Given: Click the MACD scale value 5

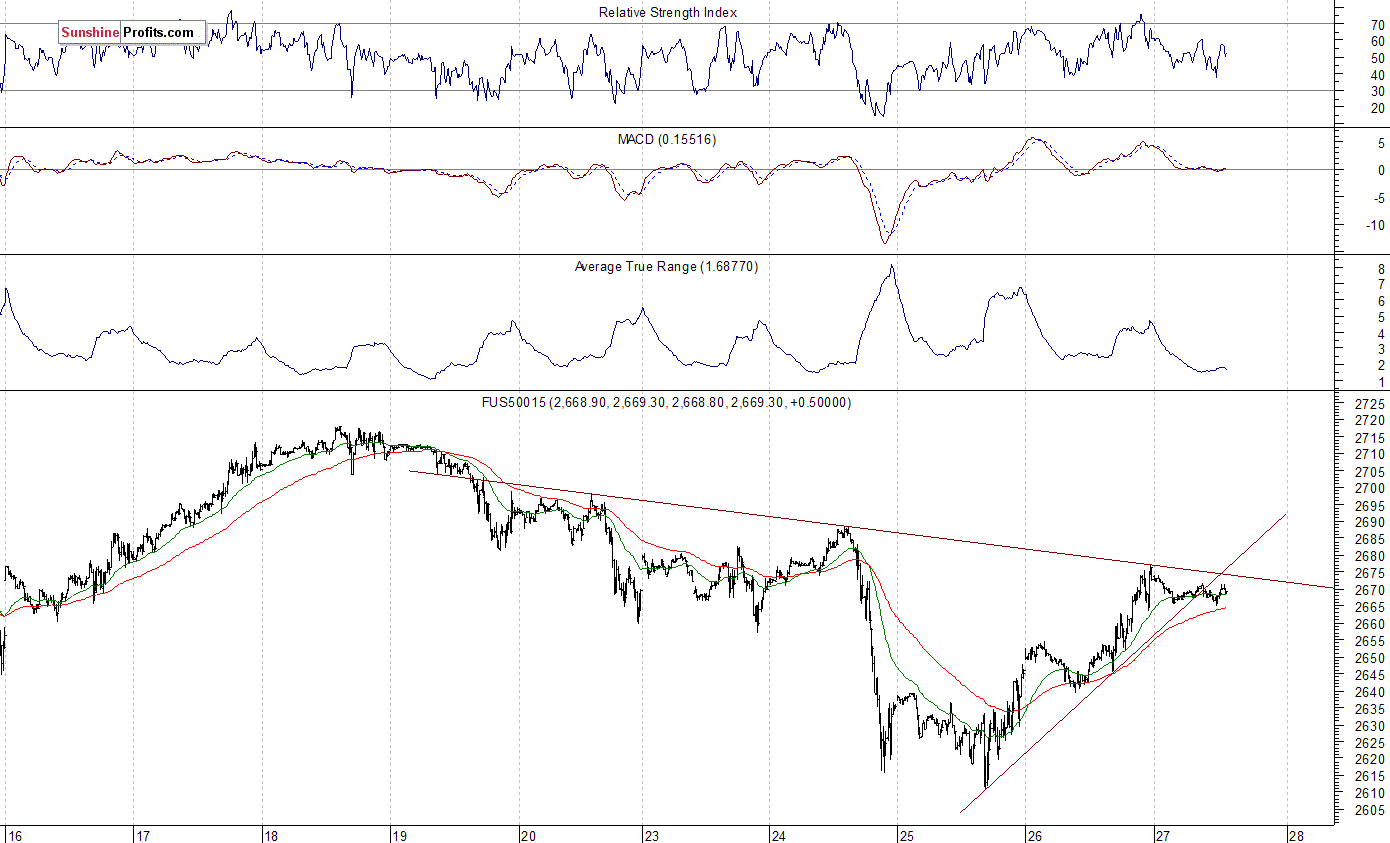Looking at the screenshot, I should tap(1380, 143).
